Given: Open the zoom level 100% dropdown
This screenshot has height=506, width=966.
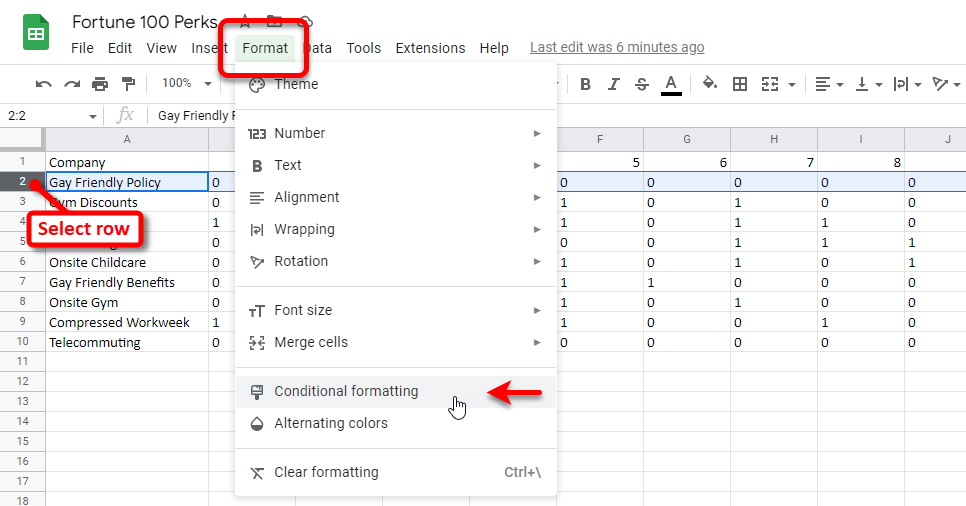Looking at the screenshot, I should pyautogui.click(x=187, y=83).
